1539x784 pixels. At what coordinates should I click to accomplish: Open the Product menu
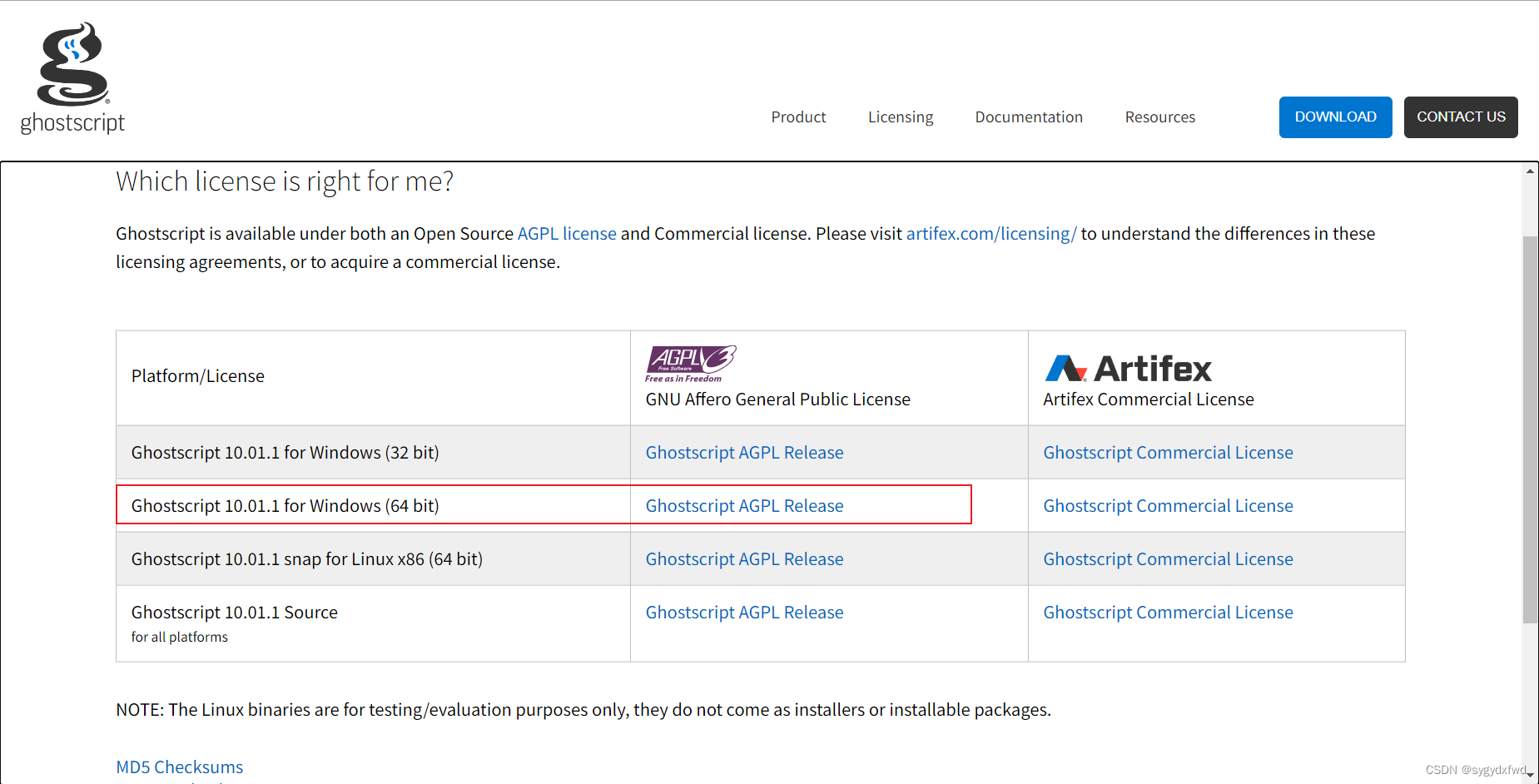(798, 117)
